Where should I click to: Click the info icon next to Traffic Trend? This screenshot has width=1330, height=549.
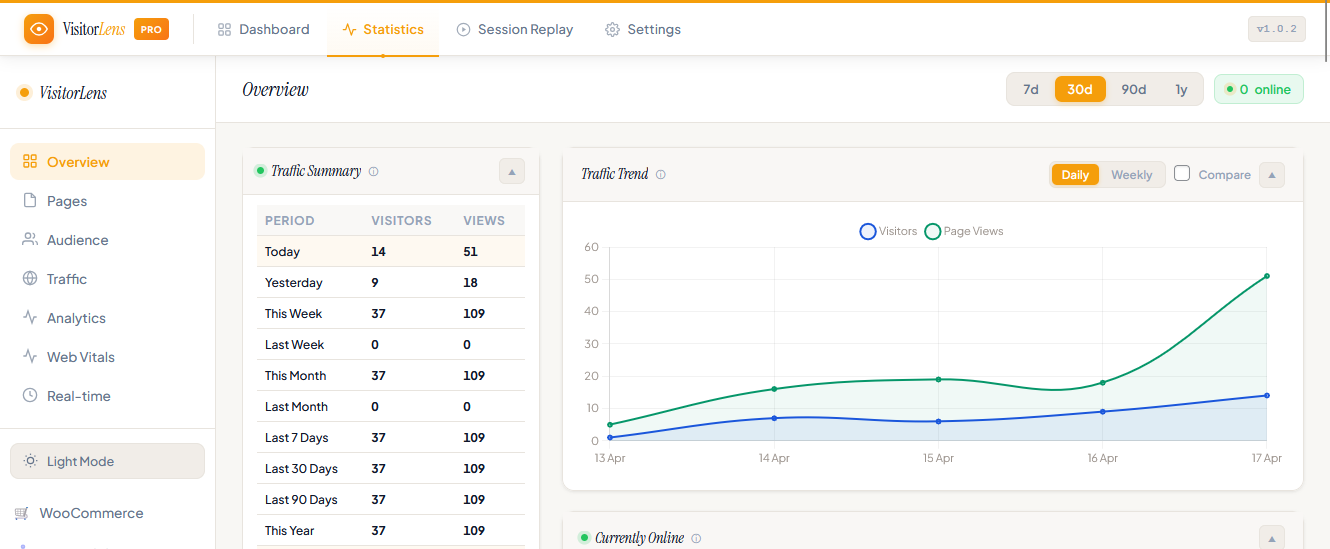tap(661, 175)
